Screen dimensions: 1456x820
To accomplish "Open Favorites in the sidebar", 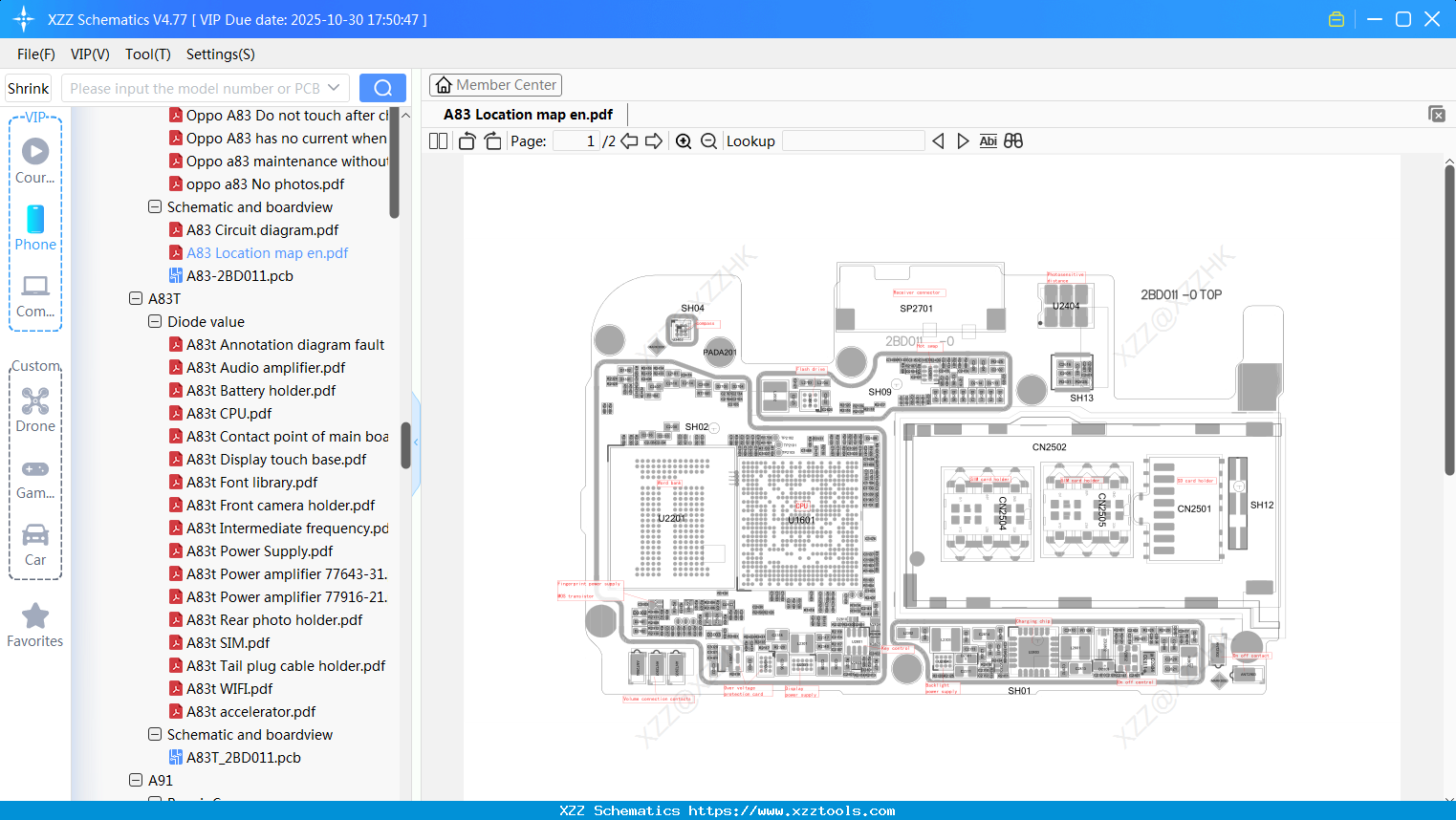I will pos(35,625).
